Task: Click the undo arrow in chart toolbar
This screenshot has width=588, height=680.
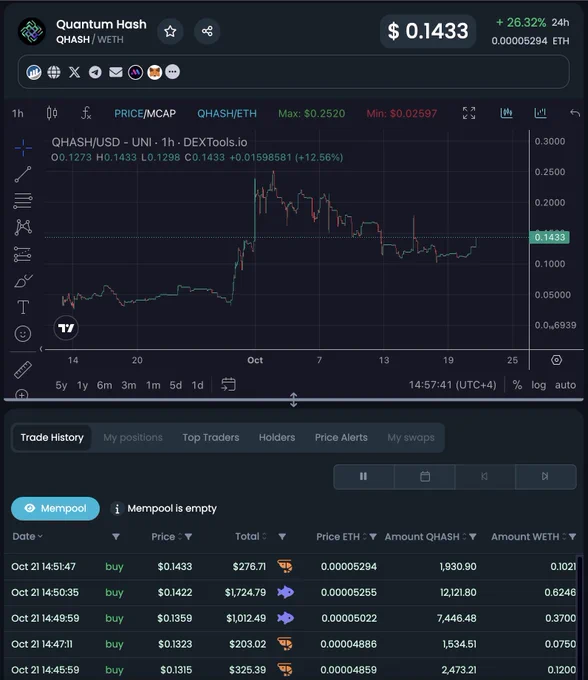Action: point(575,113)
